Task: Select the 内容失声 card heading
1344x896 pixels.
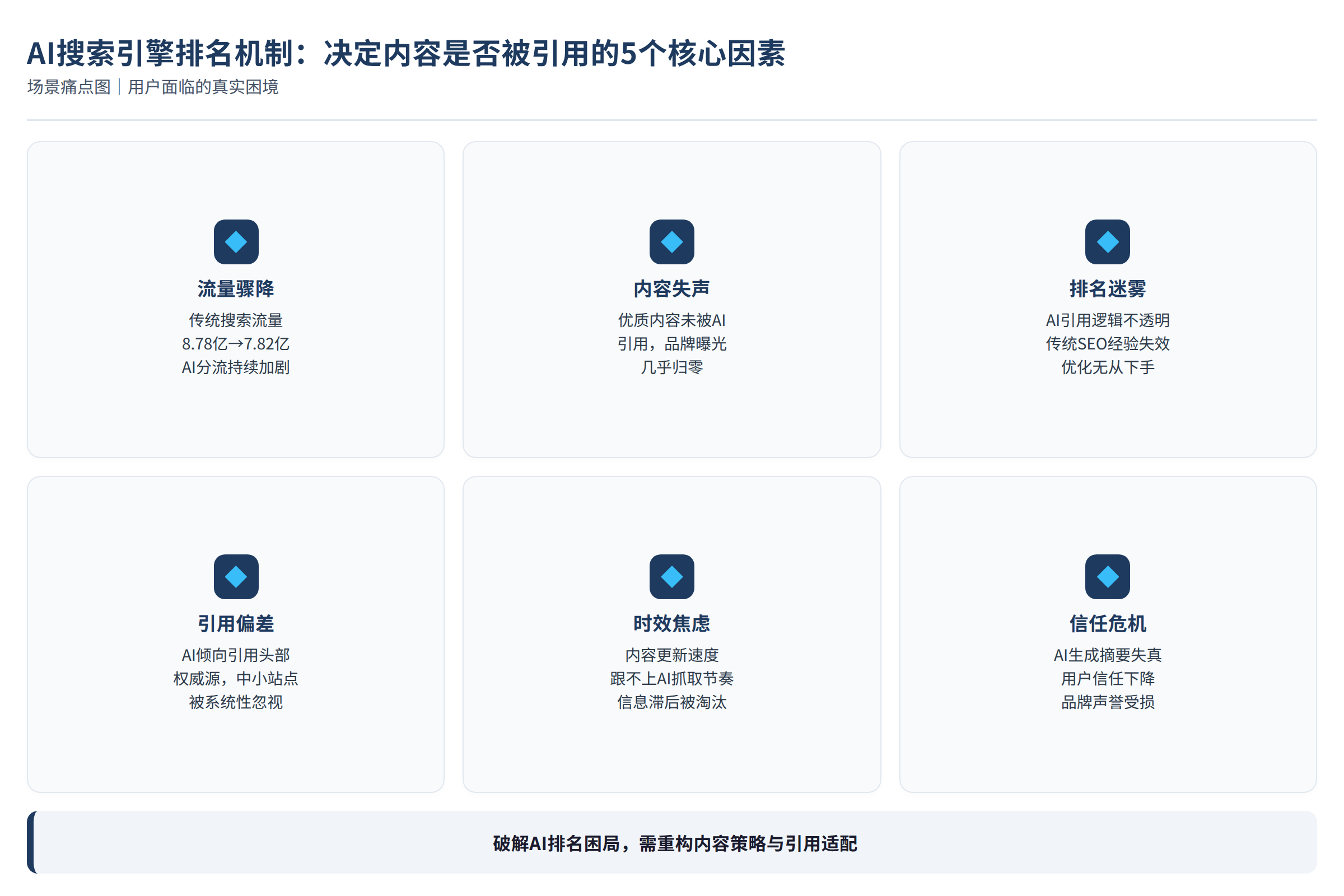Action: tap(672, 288)
